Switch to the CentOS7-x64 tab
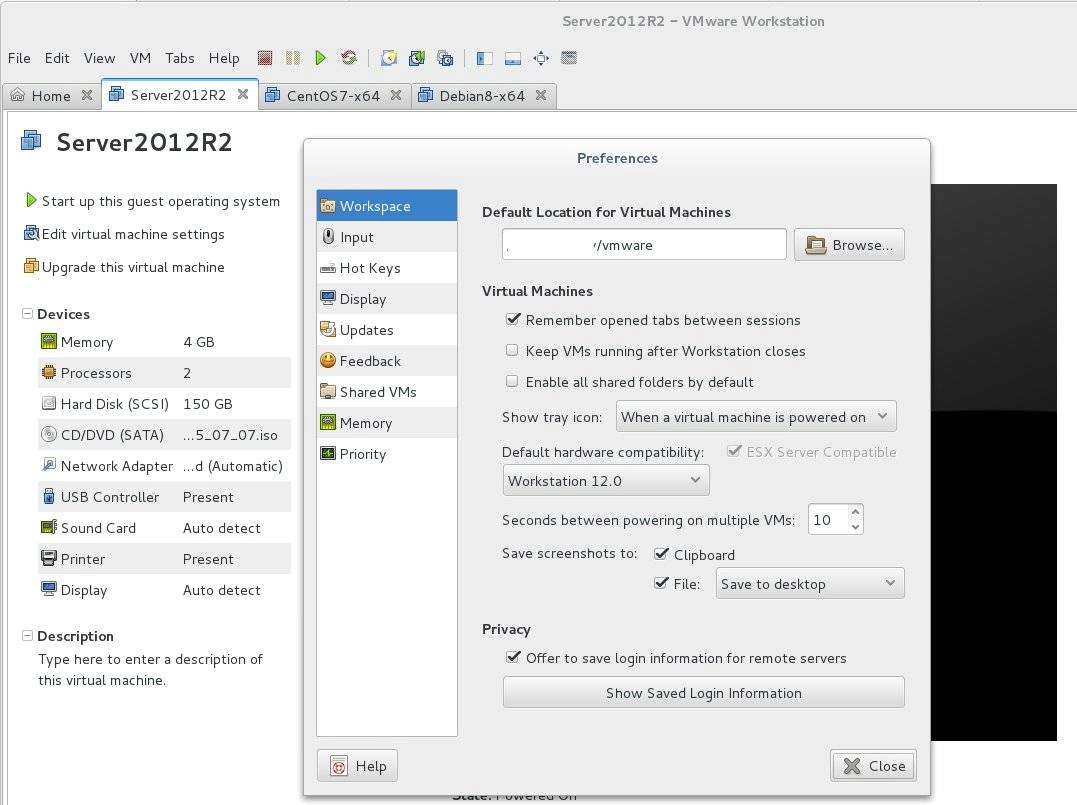This screenshot has height=805, width=1077. [333, 95]
